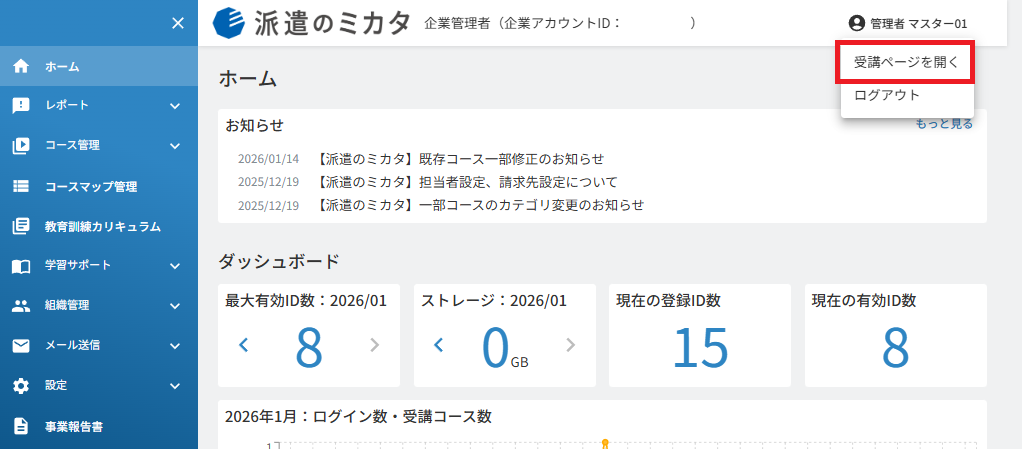The width and height of the screenshot is (1022, 449).
Task: Open notice 担当者設定、請求先設定について
Action: [467, 182]
